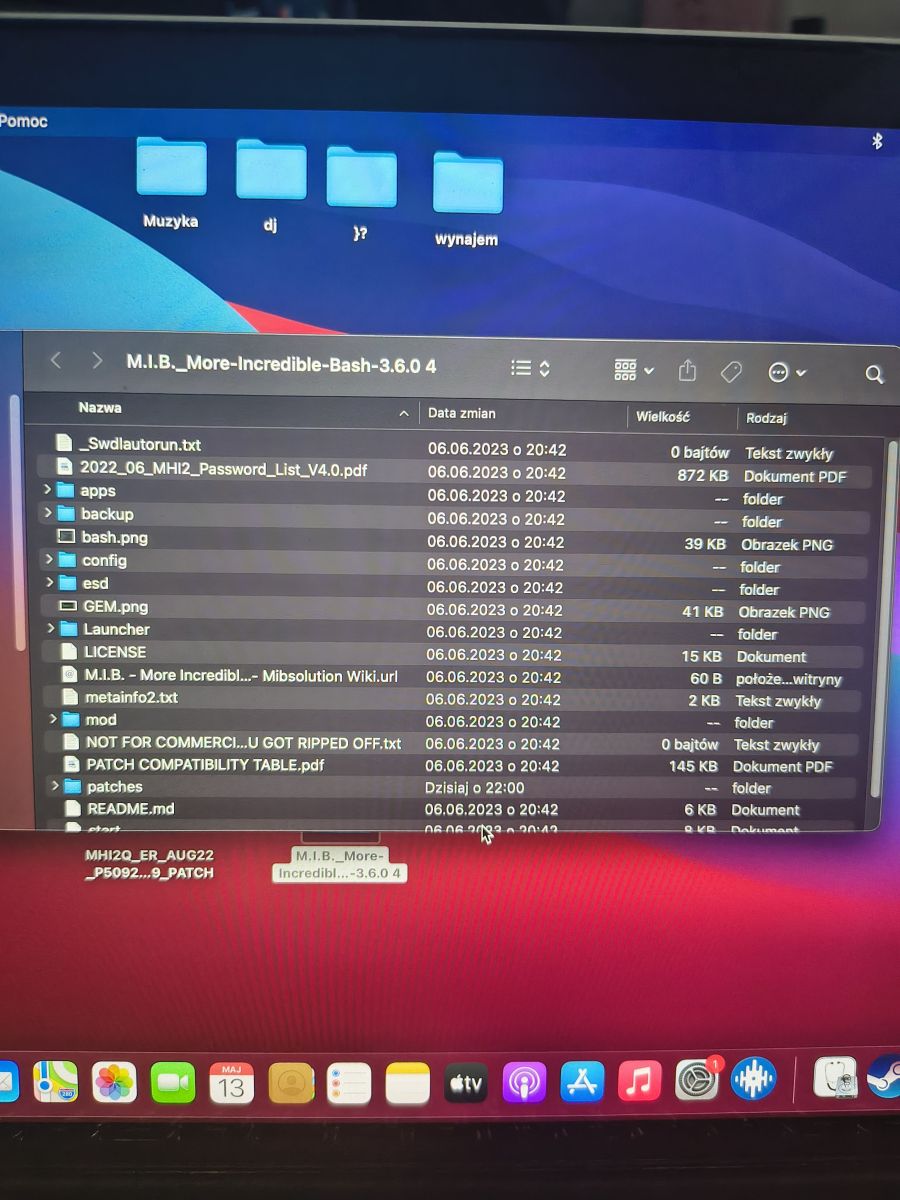The width and height of the screenshot is (900, 1200).
Task: Go forward in Finder window history
Action: (97, 361)
